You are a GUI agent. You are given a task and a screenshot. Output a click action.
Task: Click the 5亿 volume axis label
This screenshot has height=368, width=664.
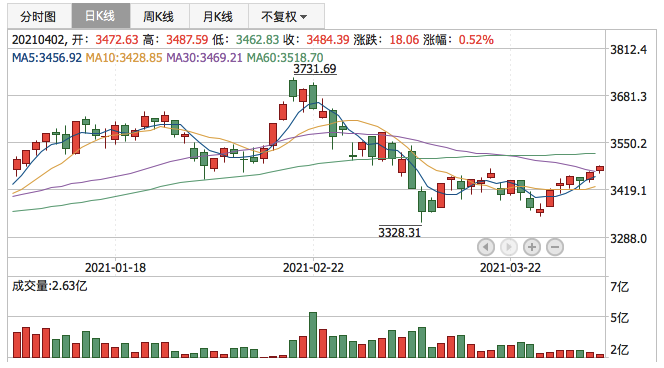tap(620, 318)
